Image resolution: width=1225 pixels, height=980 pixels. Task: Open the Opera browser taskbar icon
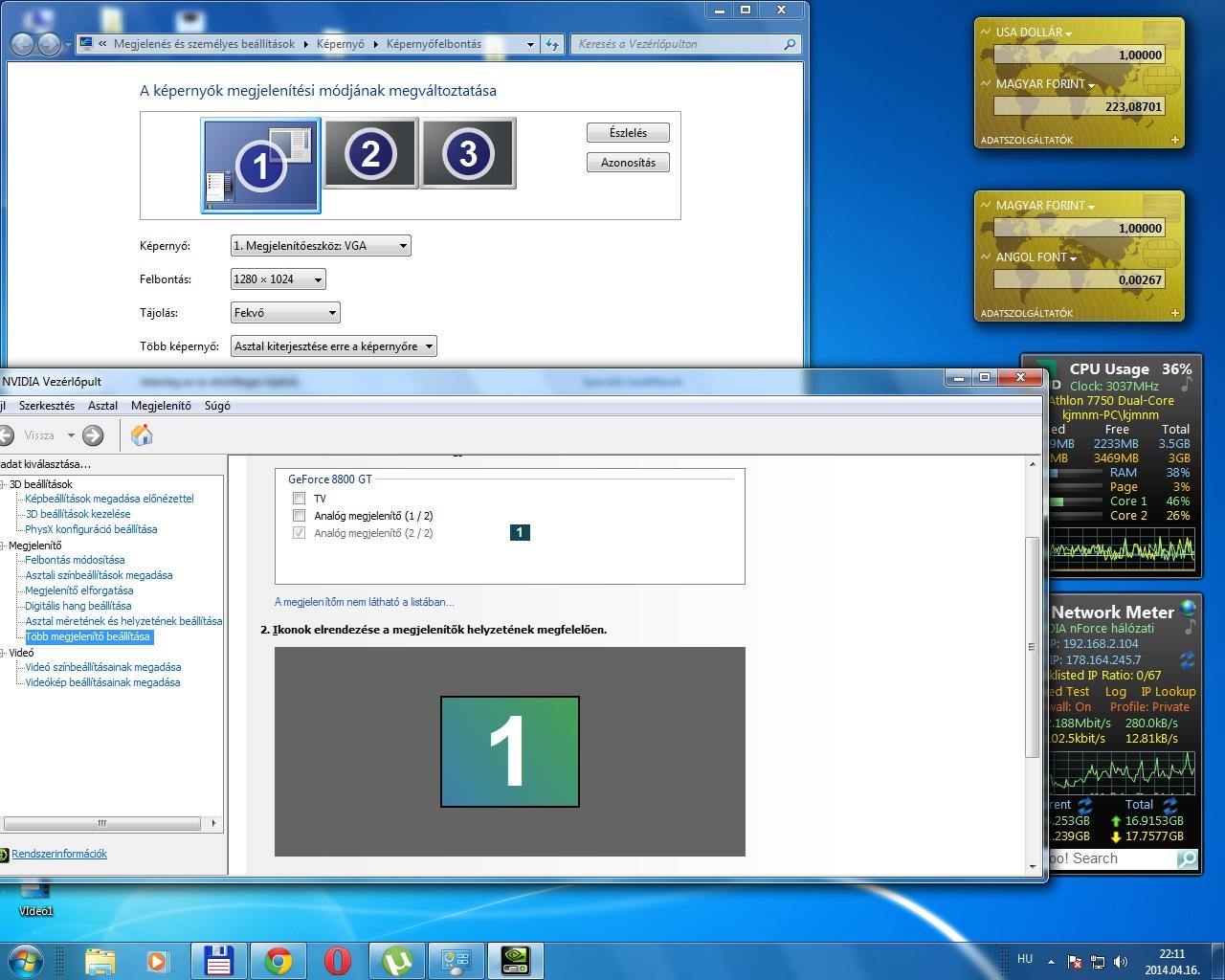click(338, 960)
